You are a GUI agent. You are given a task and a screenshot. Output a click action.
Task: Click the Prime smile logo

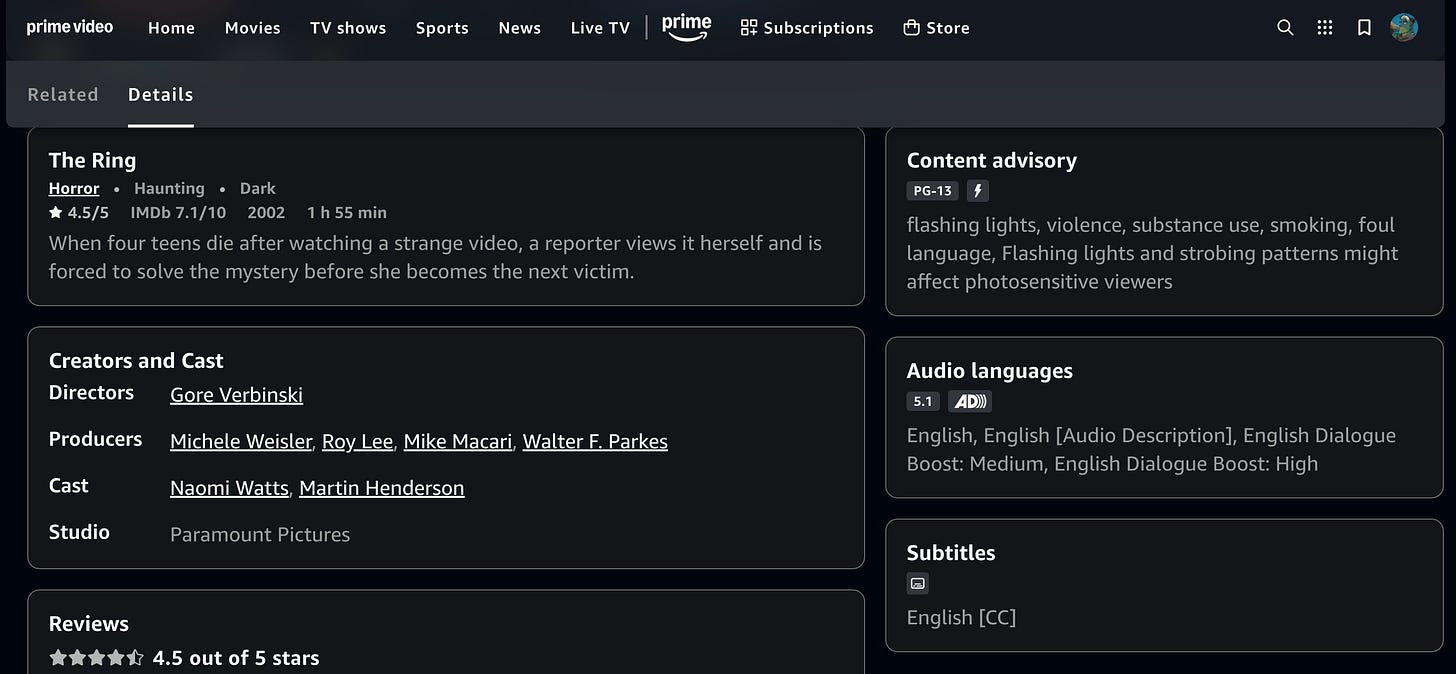pyautogui.click(x=686, y=28)
